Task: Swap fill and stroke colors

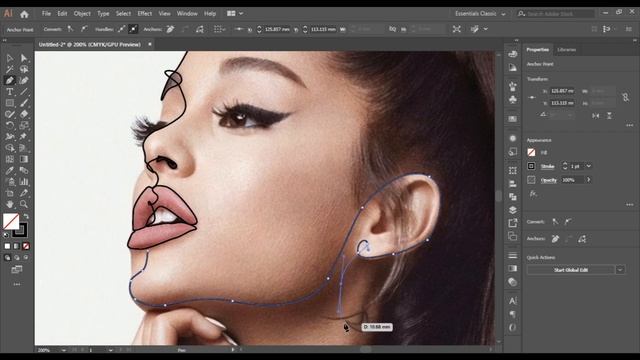Action: 26,216
